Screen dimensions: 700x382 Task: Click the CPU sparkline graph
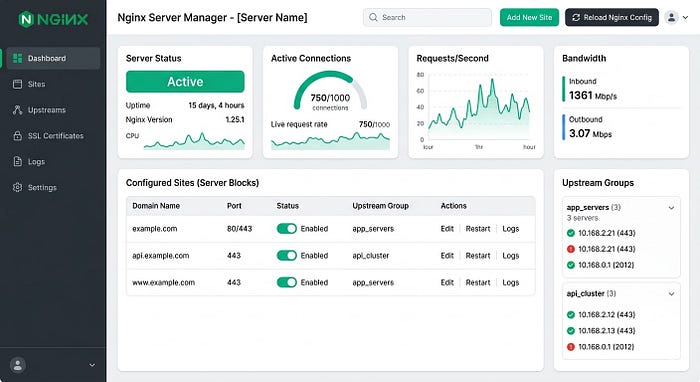coord(194,141)
